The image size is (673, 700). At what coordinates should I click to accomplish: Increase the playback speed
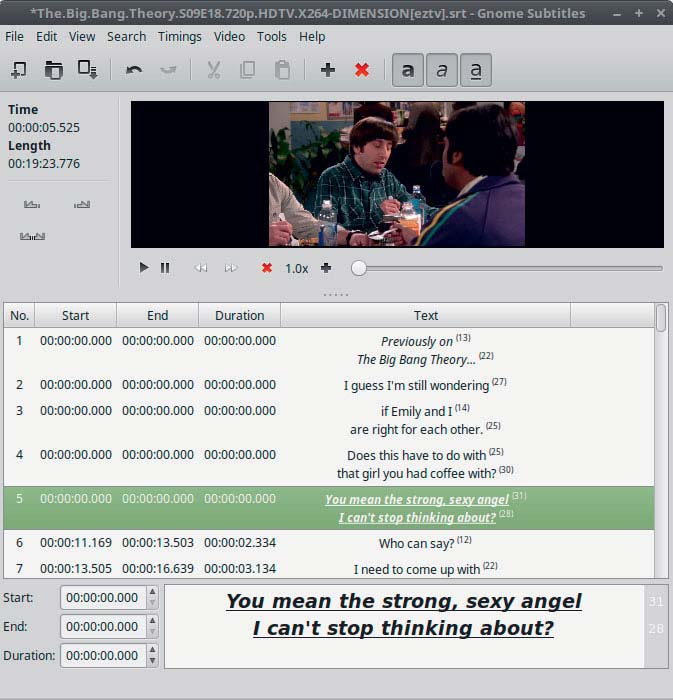[326, 268]
